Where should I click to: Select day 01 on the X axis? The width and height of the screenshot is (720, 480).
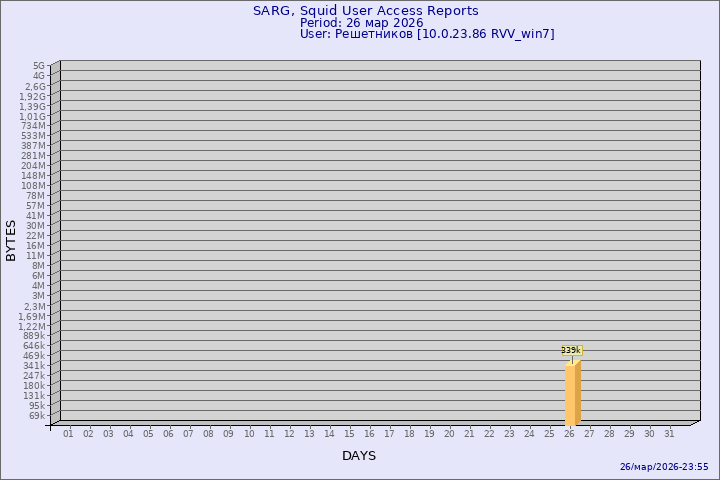tap(68, 434)
